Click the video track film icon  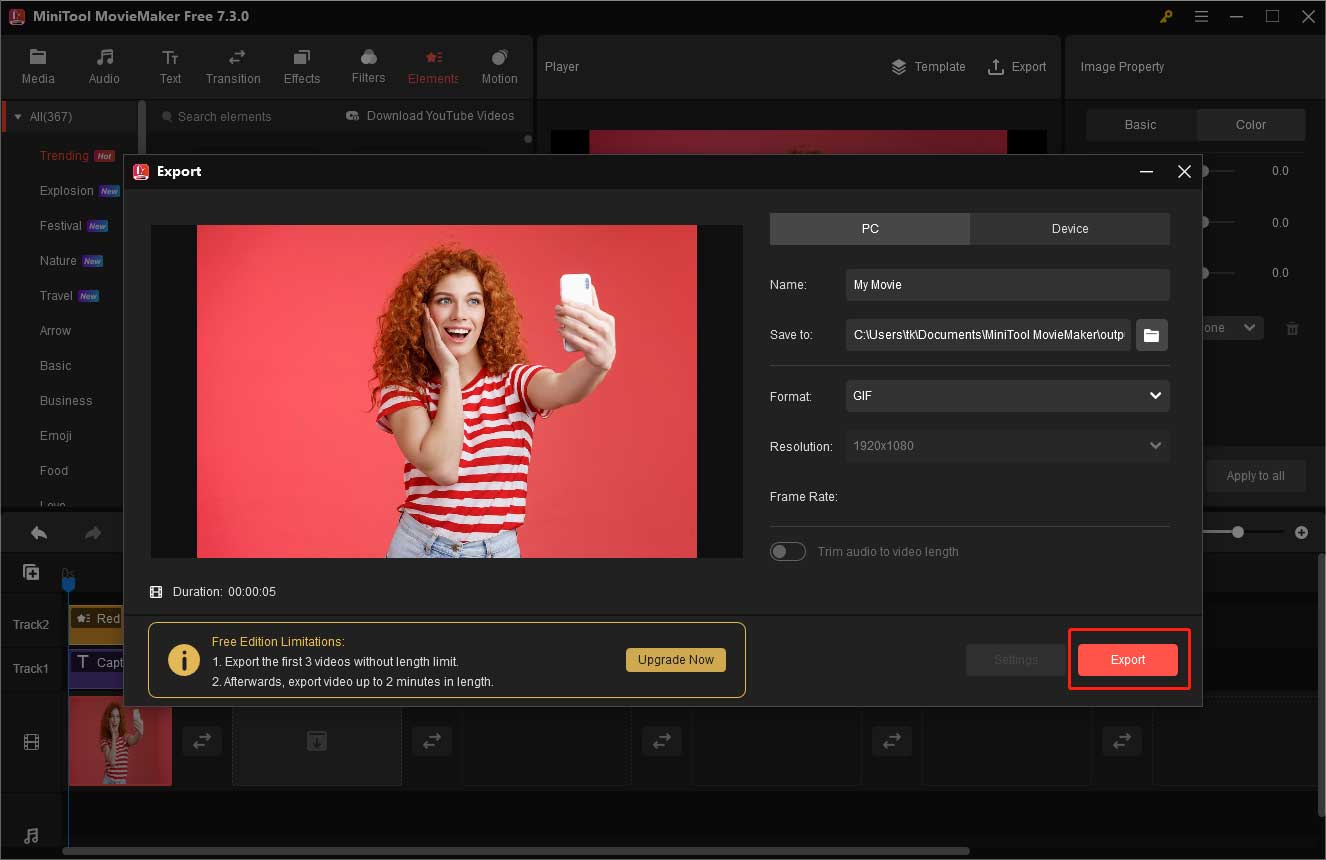coord(32,742)
